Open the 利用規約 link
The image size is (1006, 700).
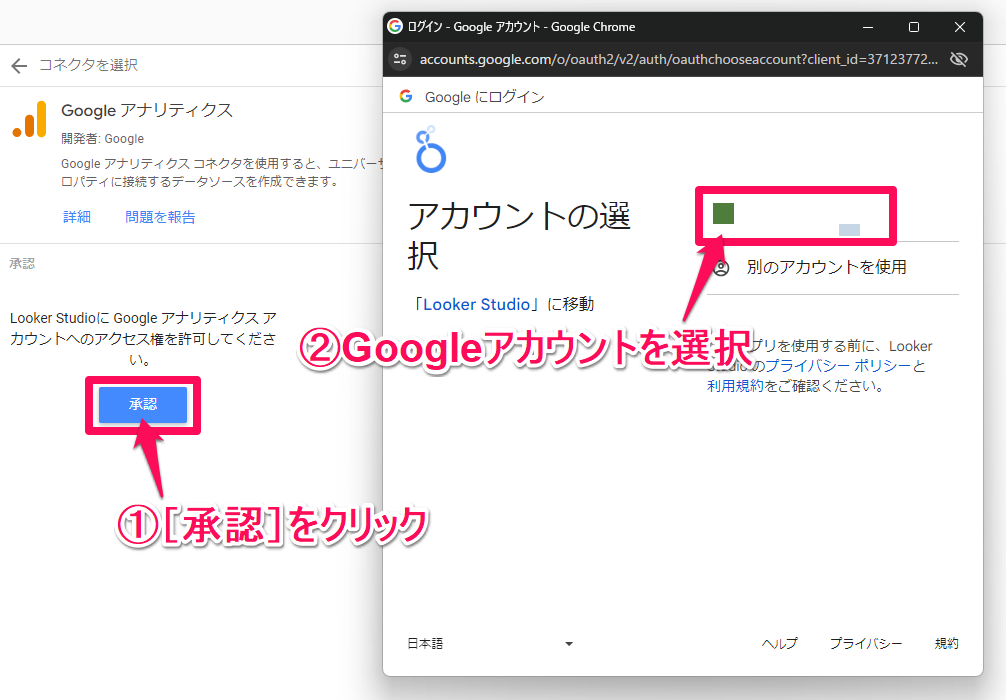pos(735,386)
